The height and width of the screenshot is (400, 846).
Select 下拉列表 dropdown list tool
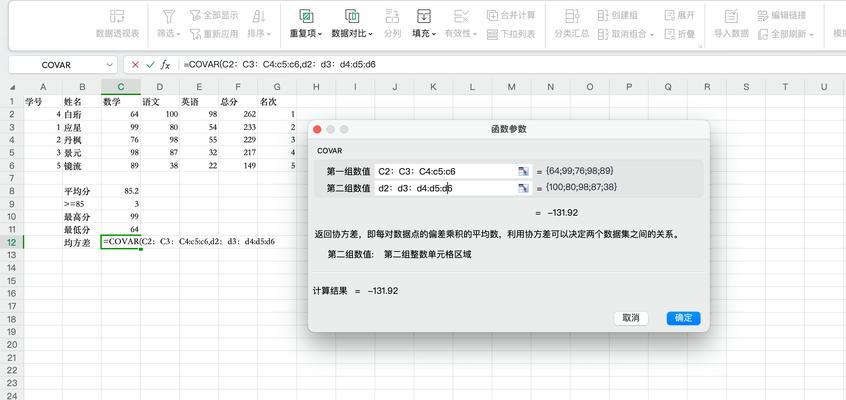[510, 34]
